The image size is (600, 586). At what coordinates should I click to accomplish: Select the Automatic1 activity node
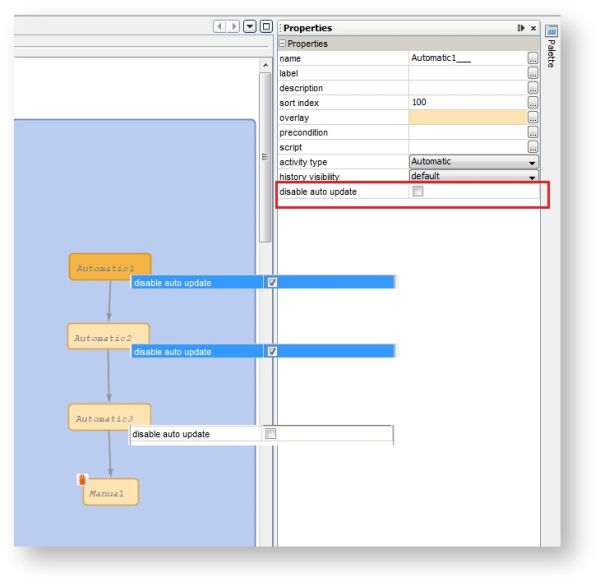pos(110,268)
